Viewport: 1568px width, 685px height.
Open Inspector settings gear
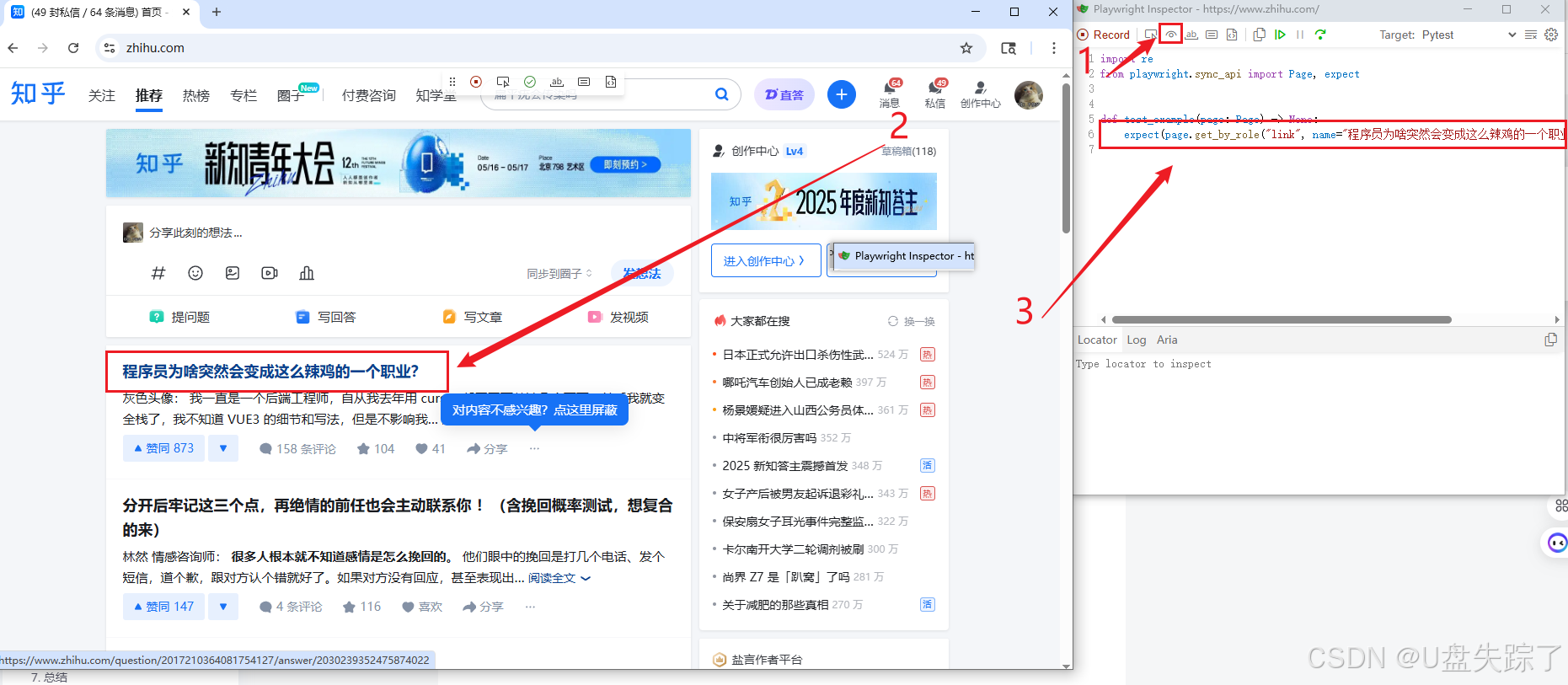click(x=1551, y=35)
